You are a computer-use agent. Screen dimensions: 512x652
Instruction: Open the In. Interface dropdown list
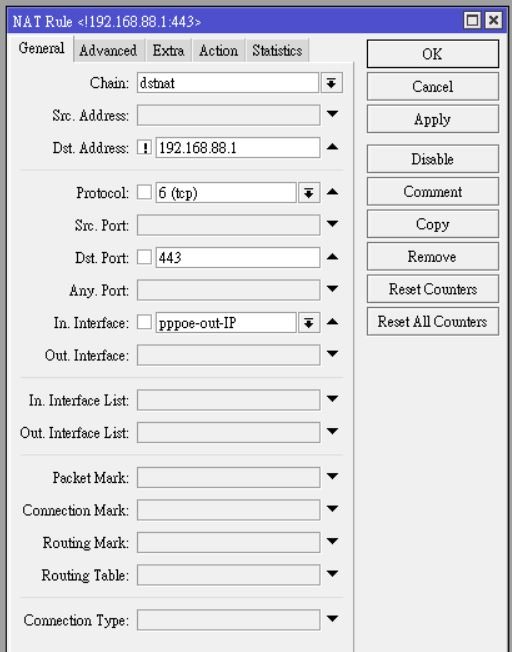309,323
